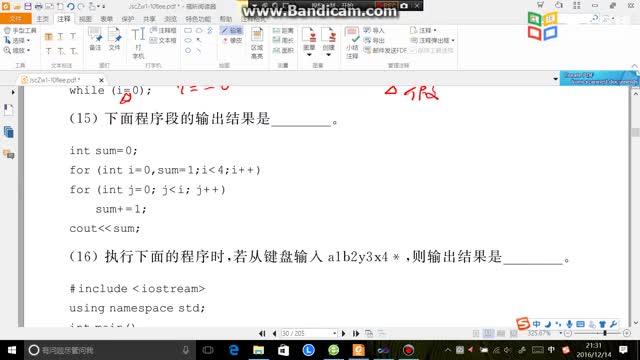This screenshot has width=640, height=360.
Task: Select the 周长 perimeter measure tool
Action: pyautogui.click(x=283, y=40)
